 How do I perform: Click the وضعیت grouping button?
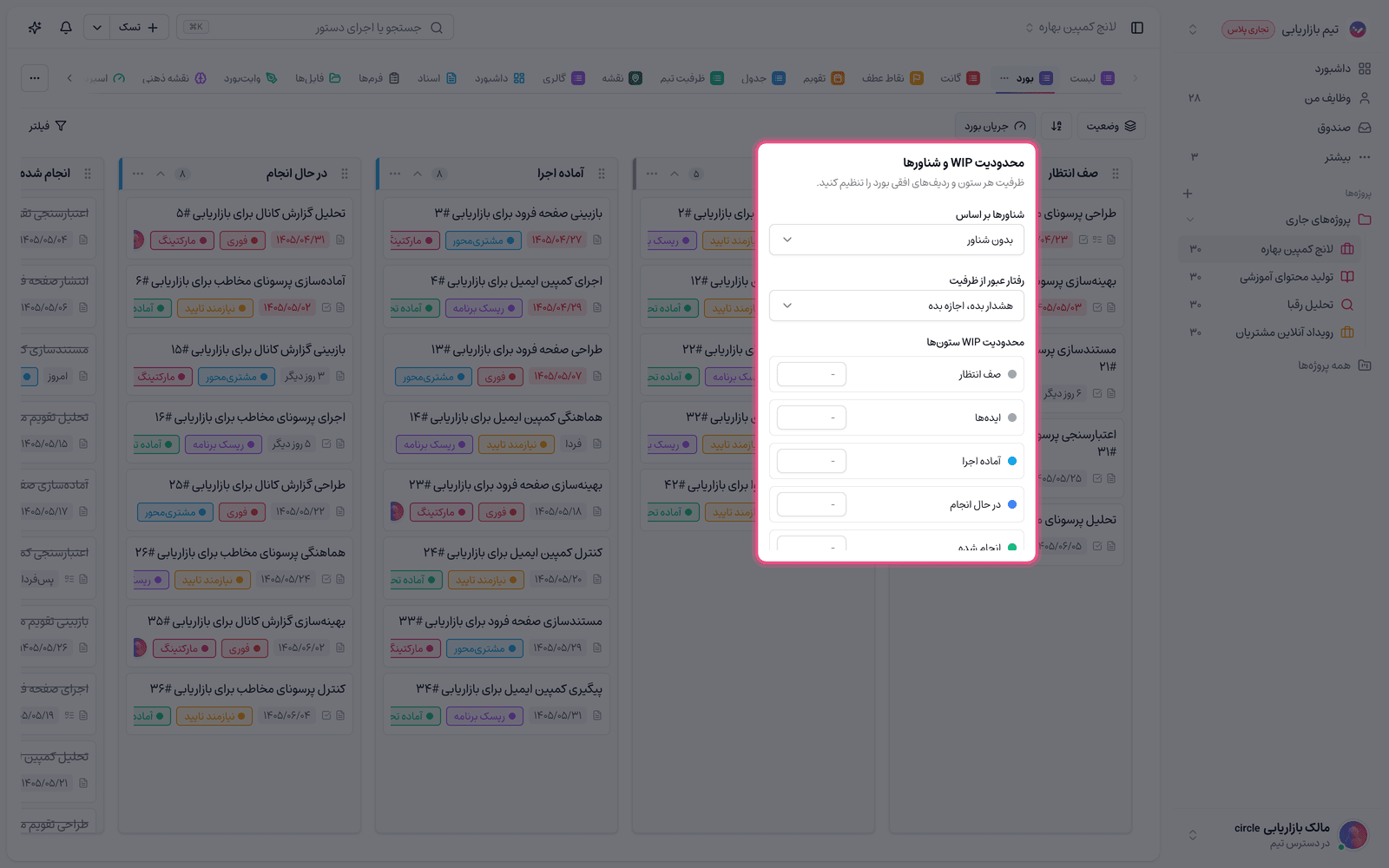pos(1111,126)
